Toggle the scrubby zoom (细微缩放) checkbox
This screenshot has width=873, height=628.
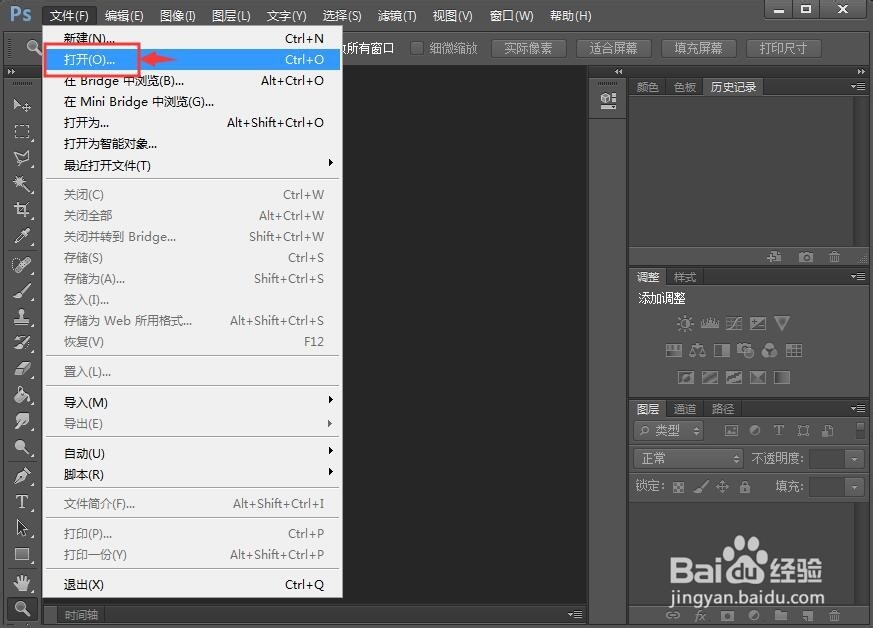pos(416,48)
